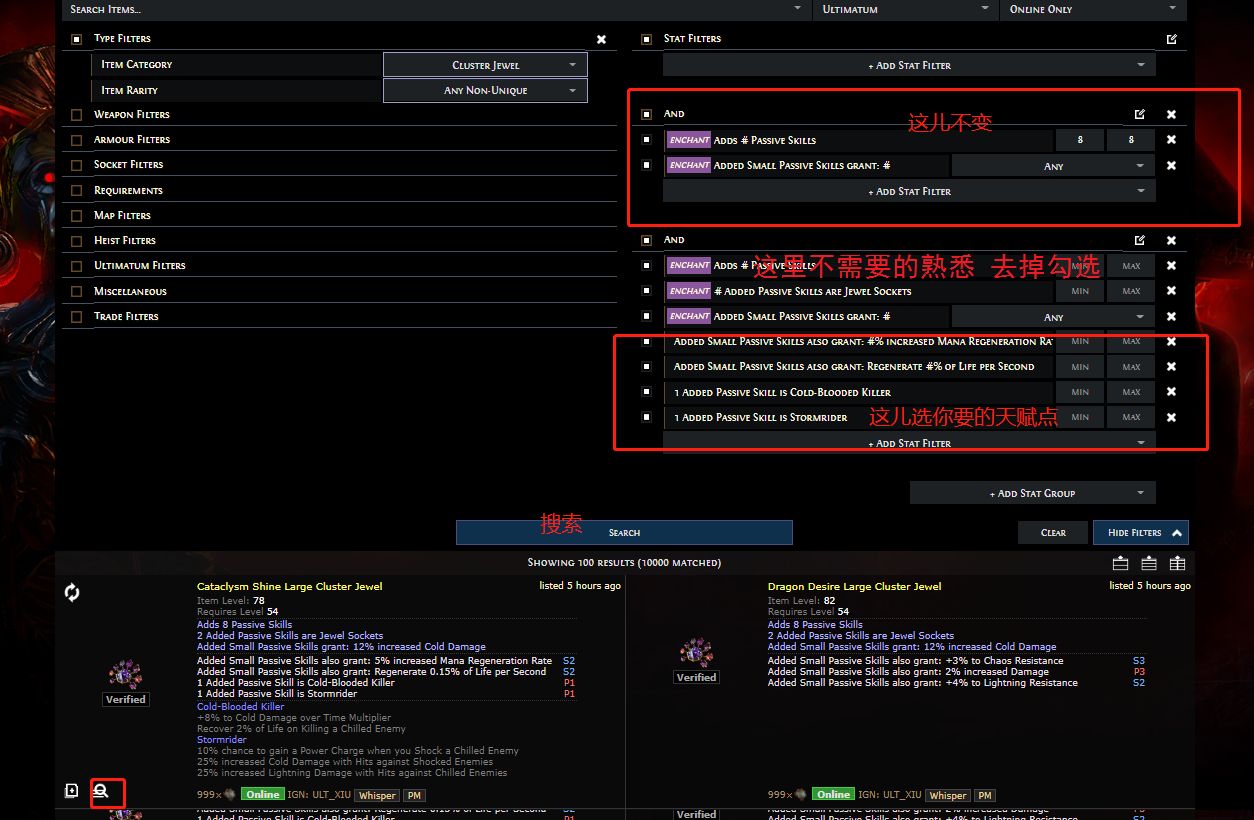This screenshot has width=1254, height=820.
Task: Clear the Type Filters section with its X
Action: [x=601, y=39]
